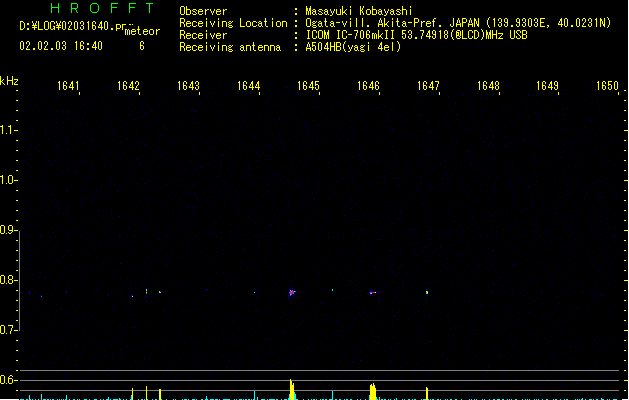This screenshot has width=629, height=400.
Task: Click the 'meteor' label
Action: [x=142, y=31]
